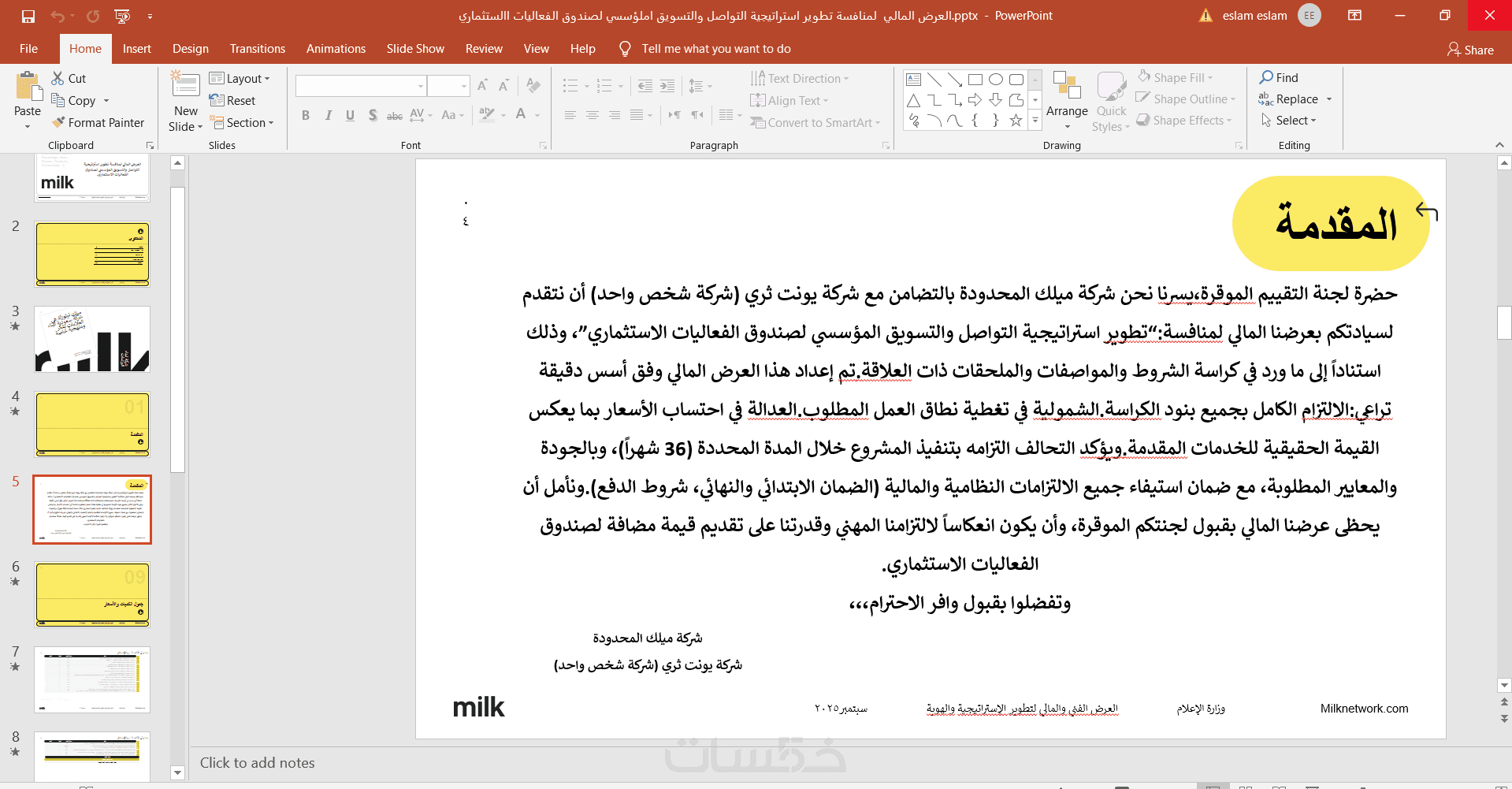Click the New Slide icon
The image size is (1512, 789).
tap(186, 85)
